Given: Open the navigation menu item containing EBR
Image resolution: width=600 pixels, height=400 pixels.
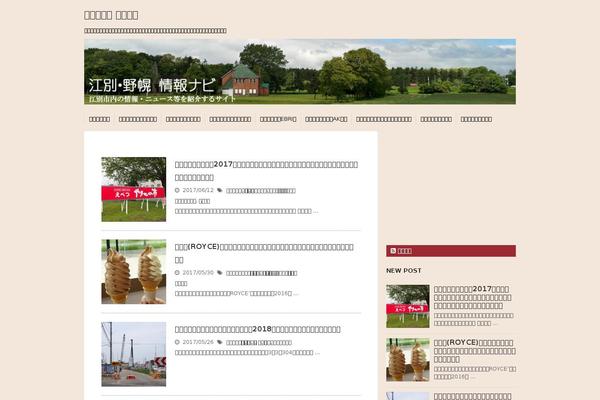Looking at the screenshot, I should [278, 119].
